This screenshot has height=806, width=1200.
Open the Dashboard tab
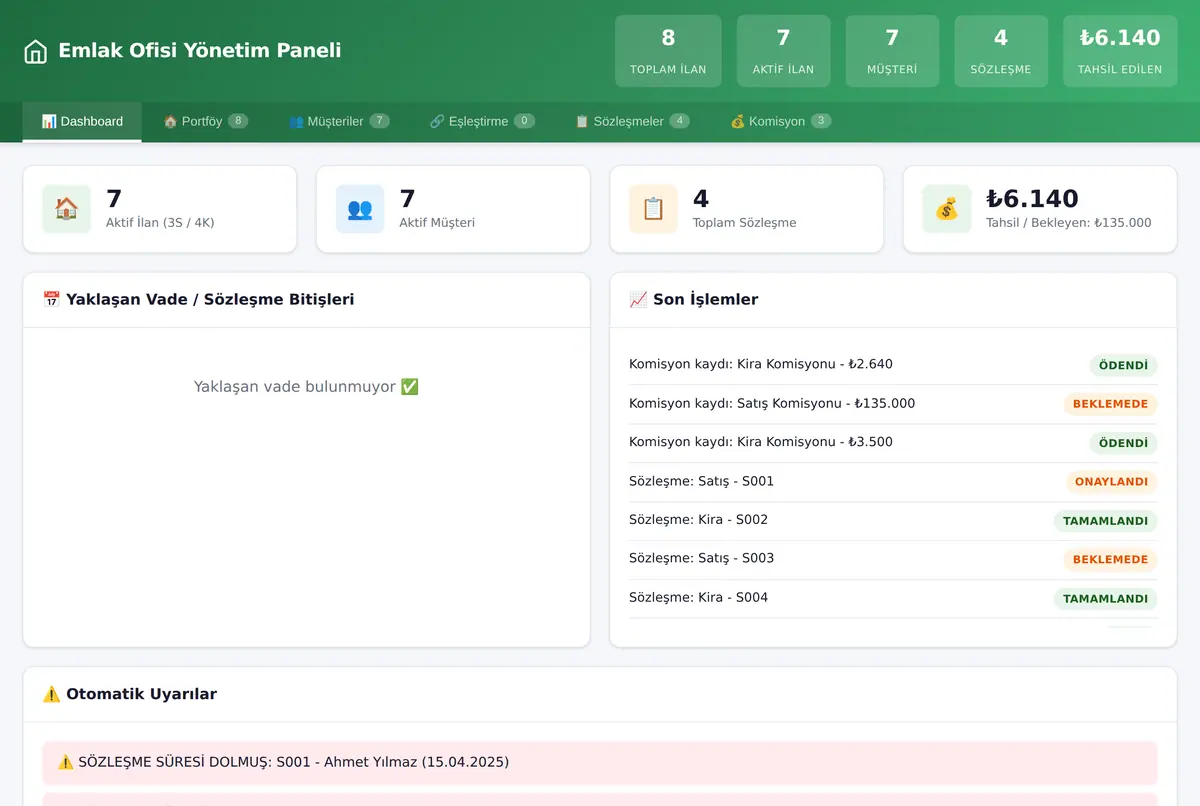pos(82,121)
